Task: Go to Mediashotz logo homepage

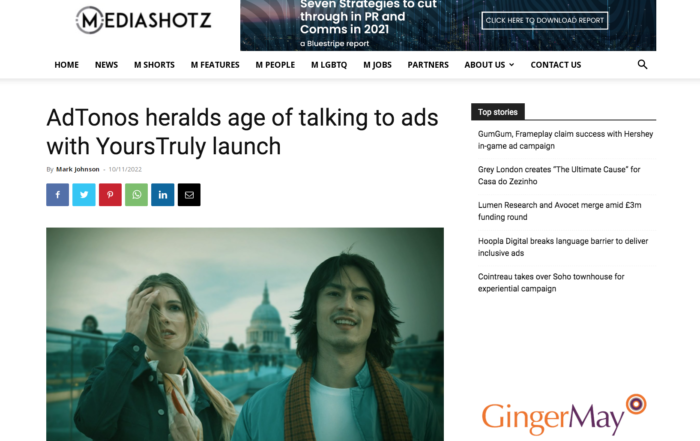Action: pyautogui.click(x=143, y=20)
